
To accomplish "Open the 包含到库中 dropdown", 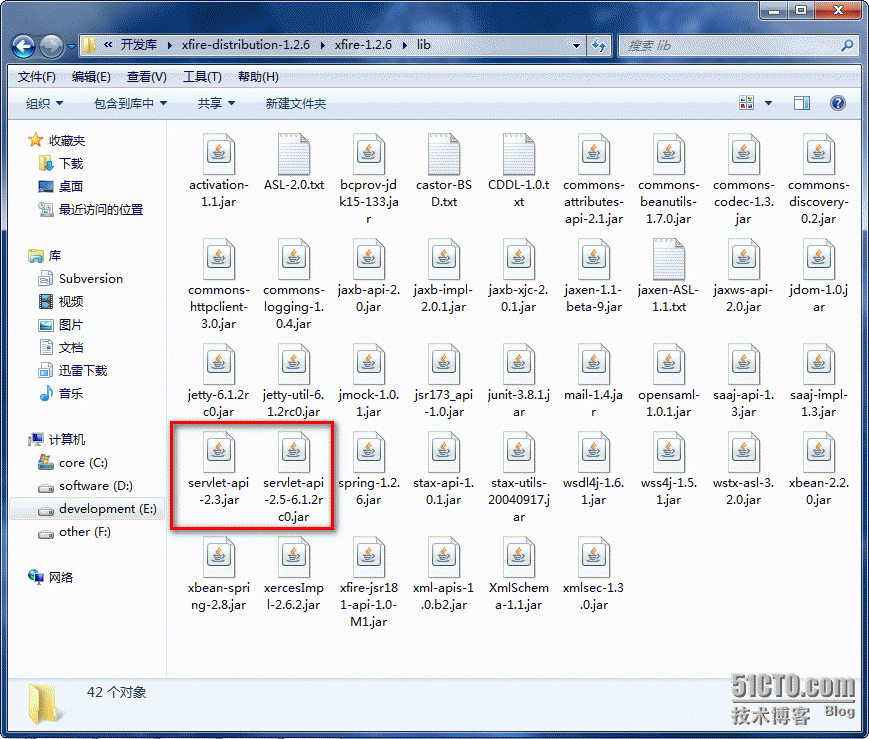I will click(x=130, y=104).
